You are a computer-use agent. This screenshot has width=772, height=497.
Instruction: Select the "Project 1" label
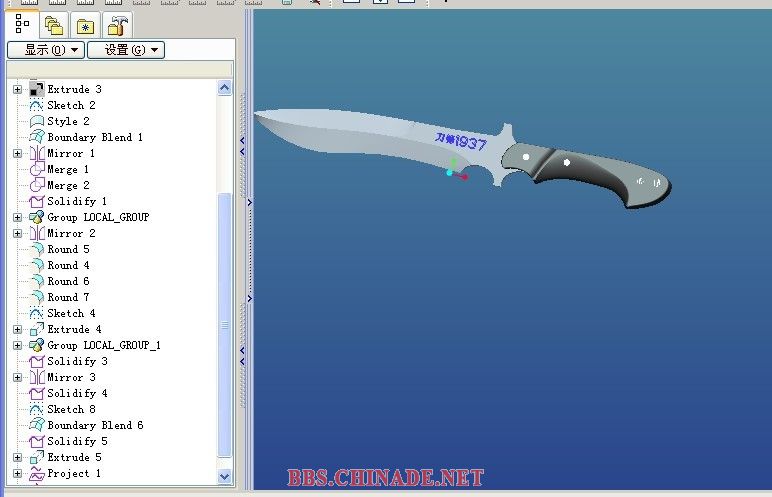pos(74,473)
